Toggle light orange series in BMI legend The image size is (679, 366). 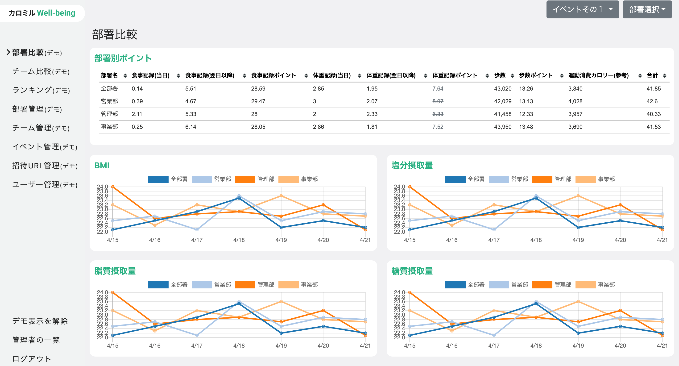[x=288, y=179]
